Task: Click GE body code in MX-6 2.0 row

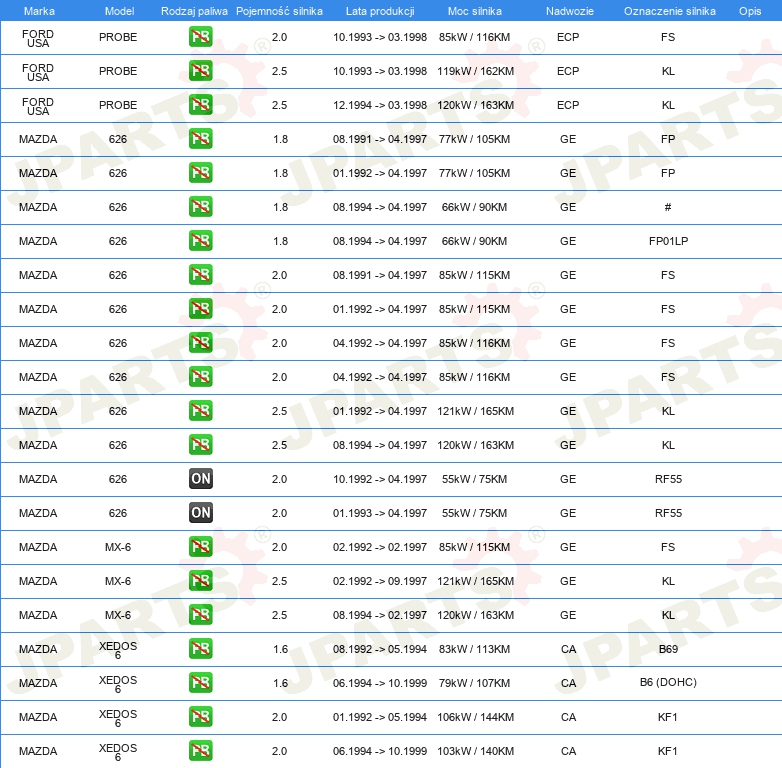Action: click(568, 547)
